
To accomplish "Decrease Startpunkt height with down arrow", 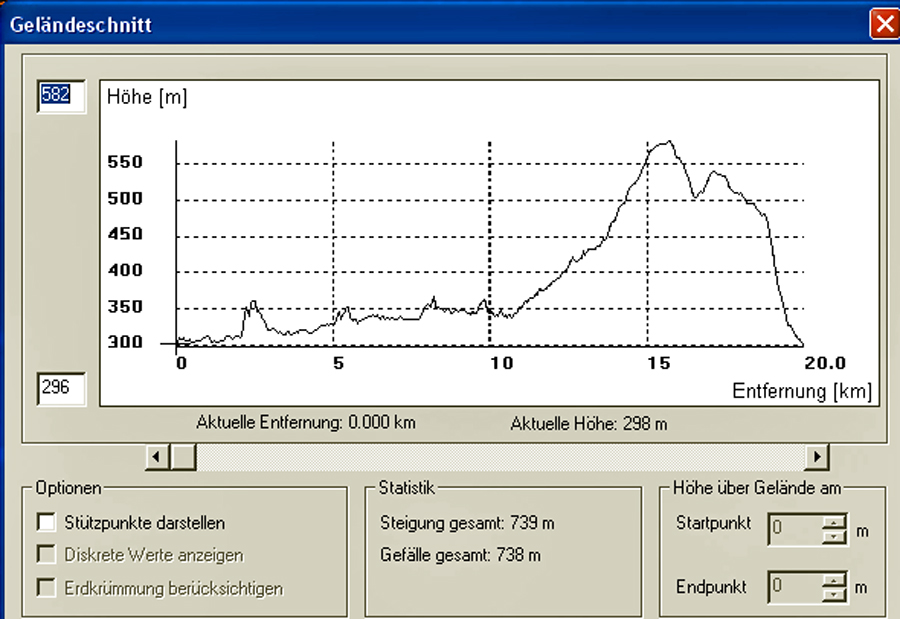I will (834, 537).
